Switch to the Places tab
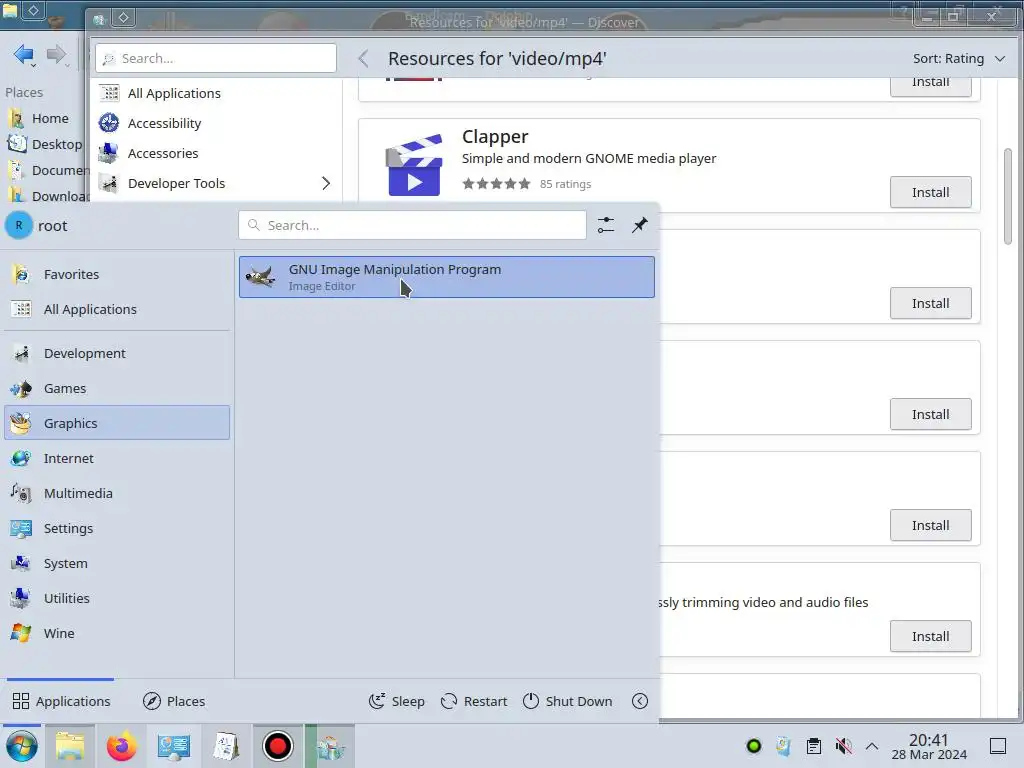Image resolution: width=1024 pixels, height=768 pixels. 174,701
